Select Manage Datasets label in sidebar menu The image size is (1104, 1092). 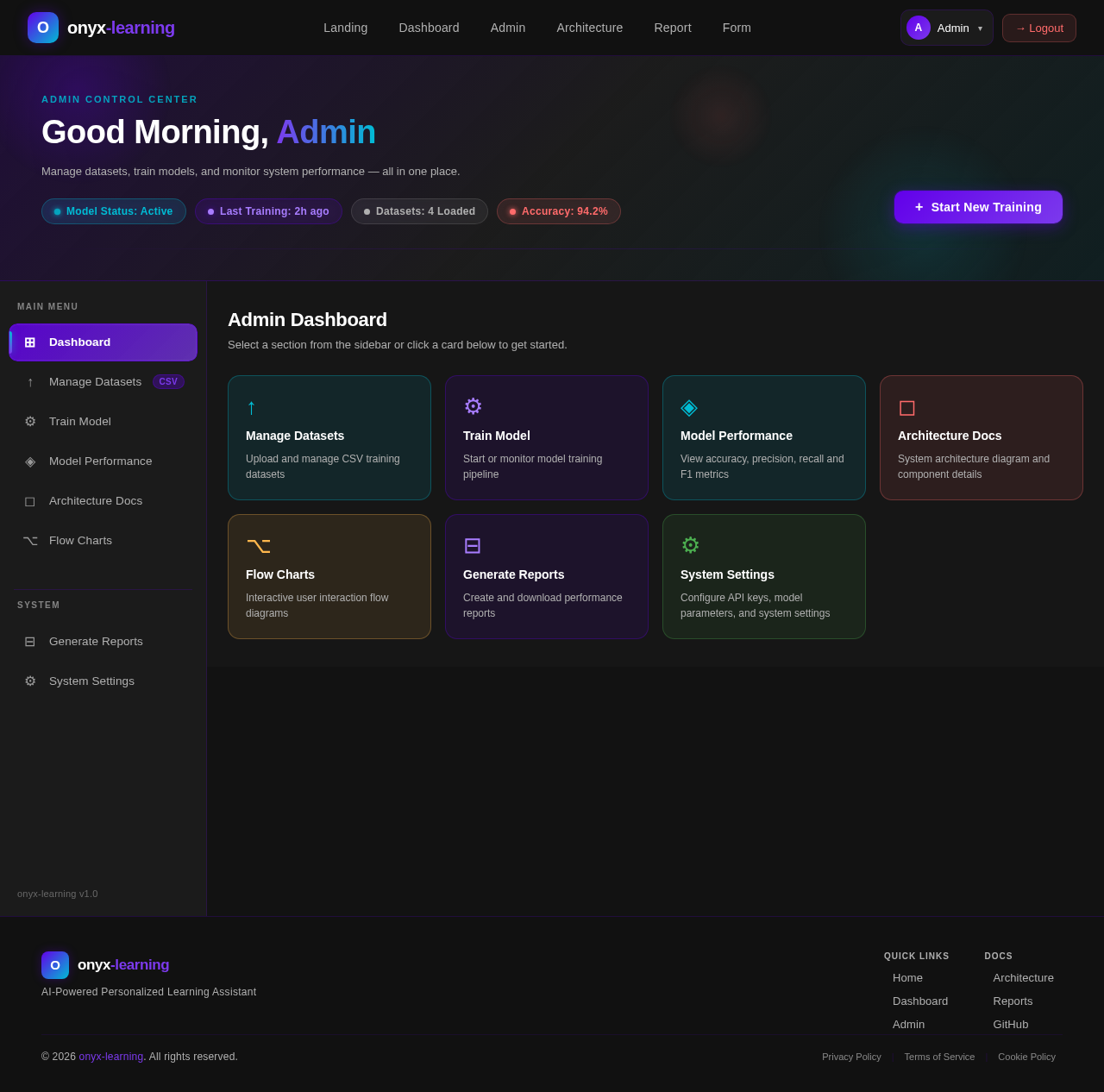[x=95, y=382]
